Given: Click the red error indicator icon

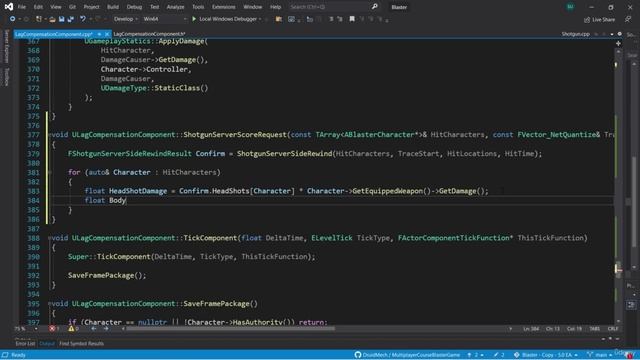Looking at the screenshot, I should pos(52,329).
